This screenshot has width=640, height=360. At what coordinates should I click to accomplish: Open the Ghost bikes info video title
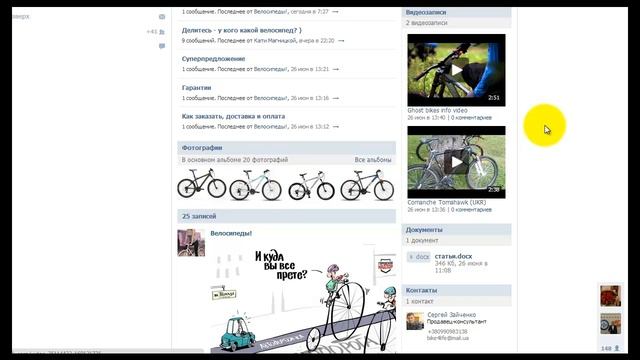438,111
